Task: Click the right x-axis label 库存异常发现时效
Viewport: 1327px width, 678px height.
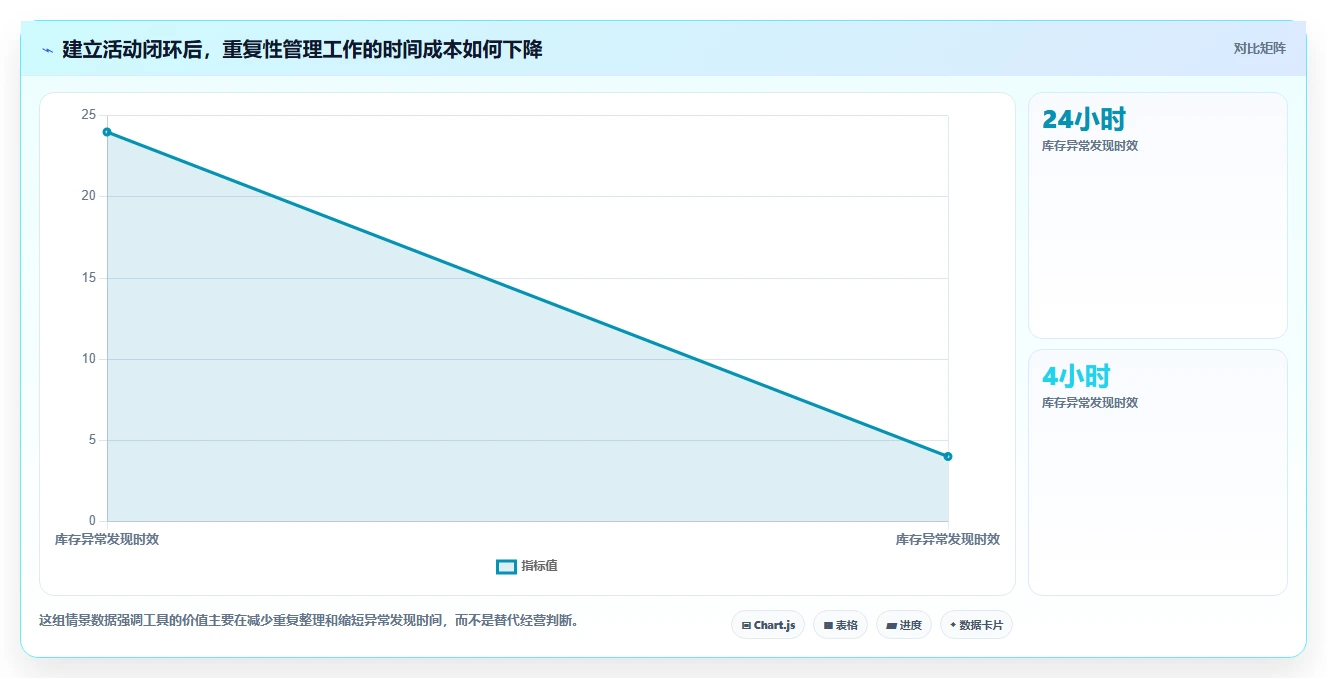Action: pos(948,539)
